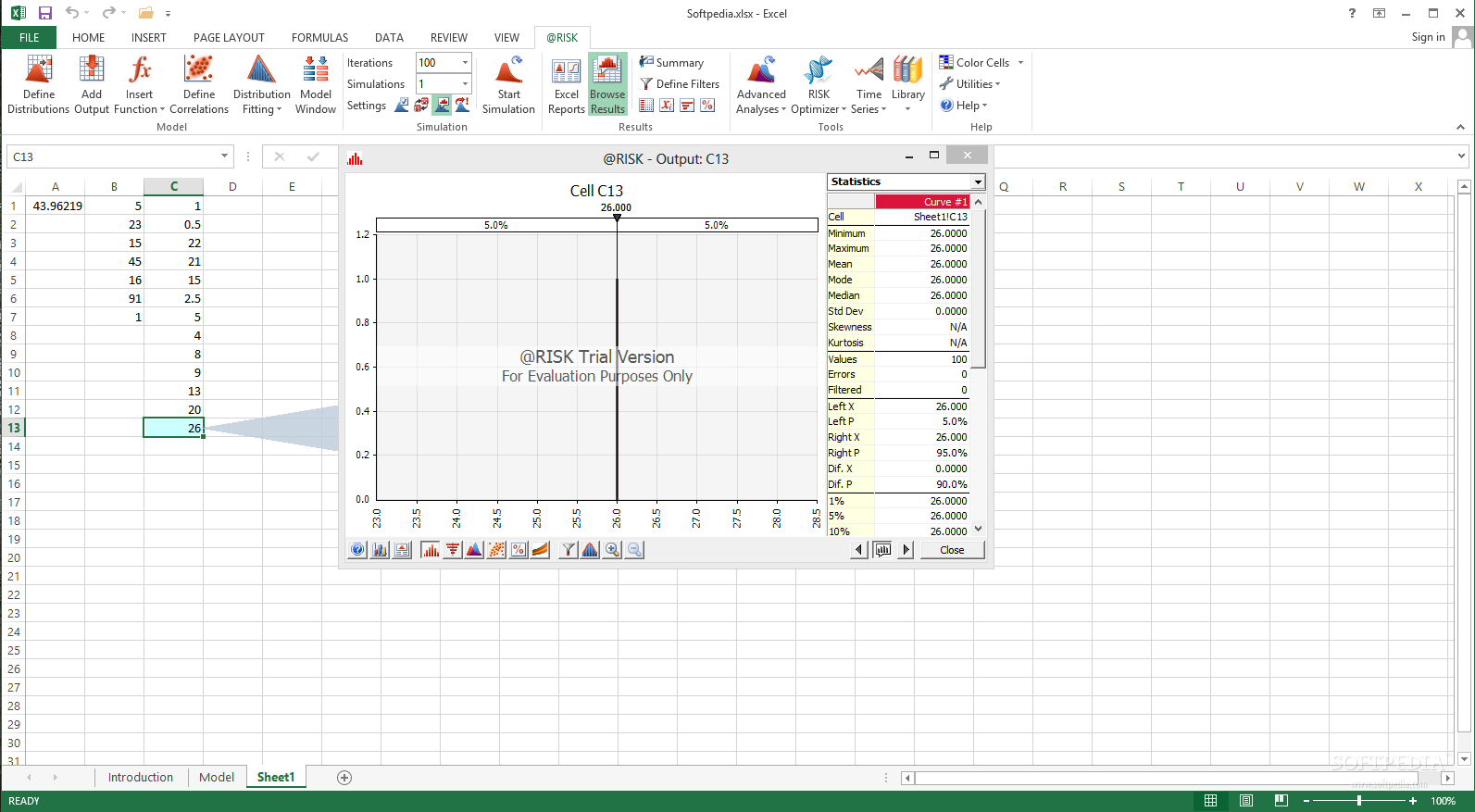Open the Library tool
This screenshot has width=1475, height=812.
(x=908, y=84)
